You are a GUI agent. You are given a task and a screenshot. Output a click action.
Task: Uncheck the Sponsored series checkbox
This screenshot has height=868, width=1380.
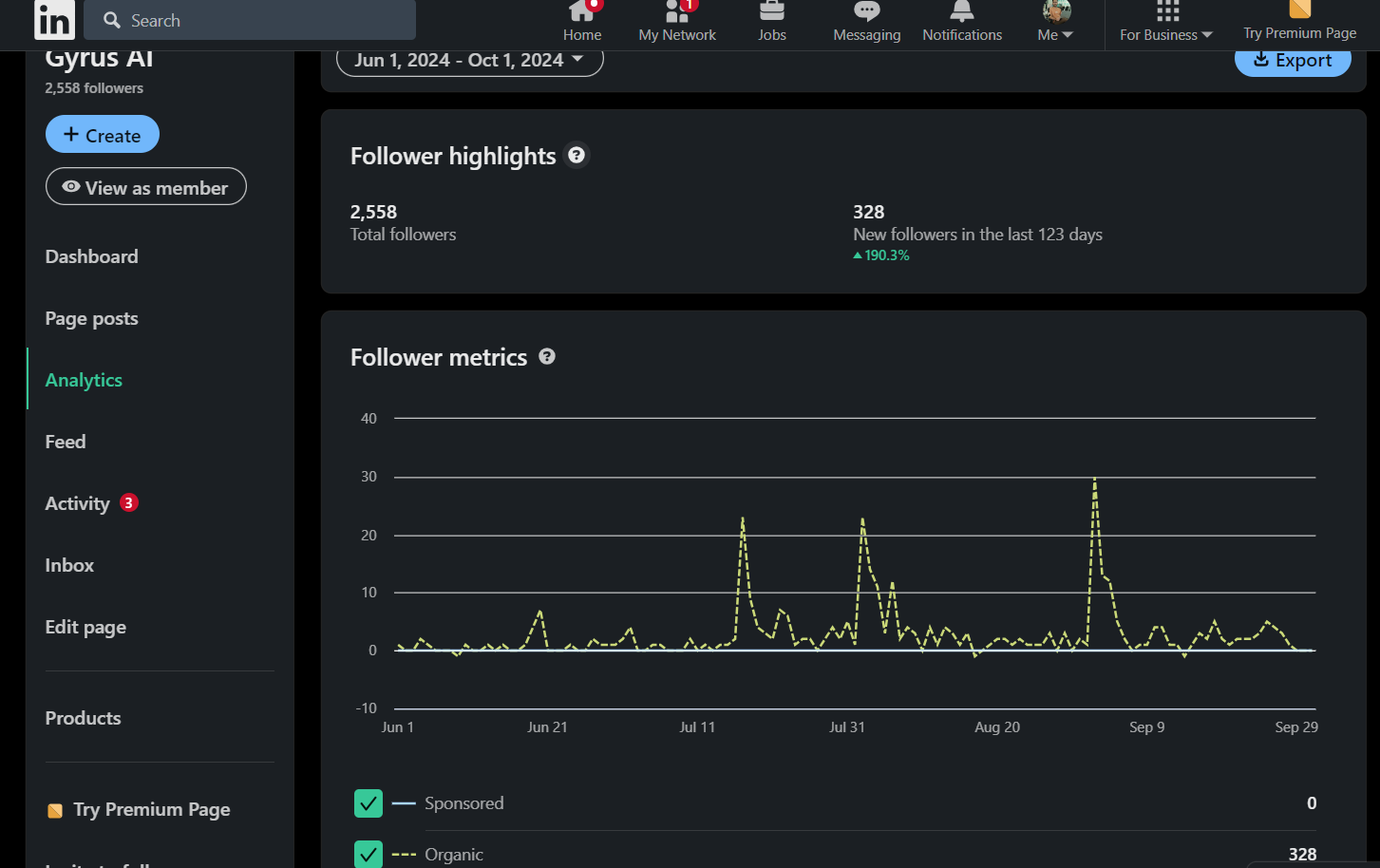[x=369, y=803]
